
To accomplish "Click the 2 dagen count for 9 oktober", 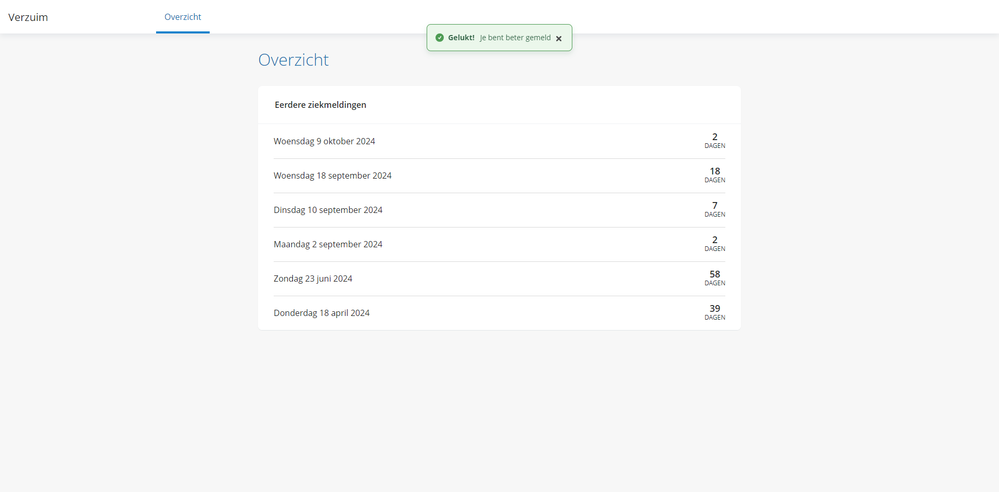I will point(714,140).
